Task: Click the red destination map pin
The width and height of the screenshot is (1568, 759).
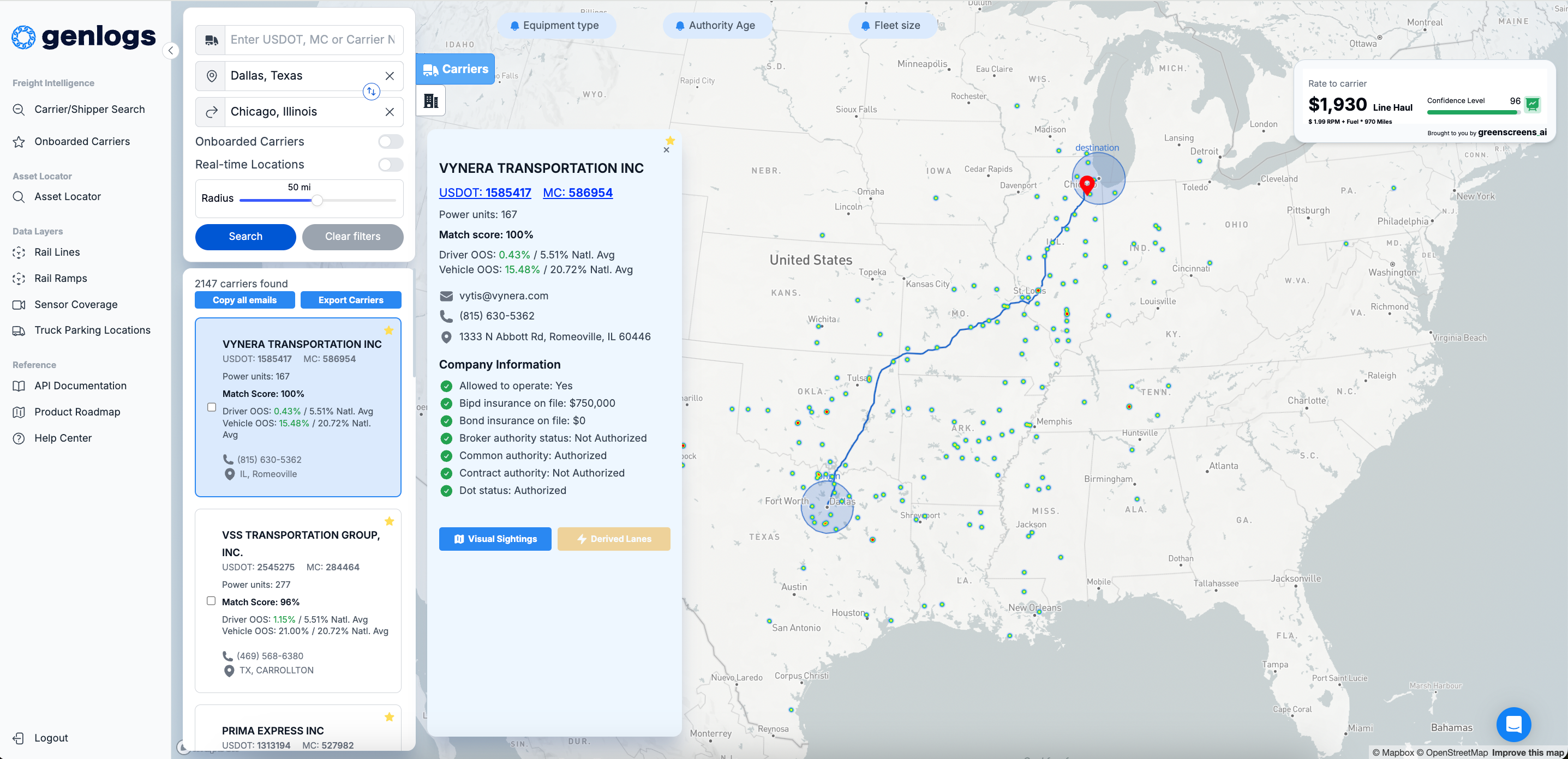Action: [x=1087, y=185]
